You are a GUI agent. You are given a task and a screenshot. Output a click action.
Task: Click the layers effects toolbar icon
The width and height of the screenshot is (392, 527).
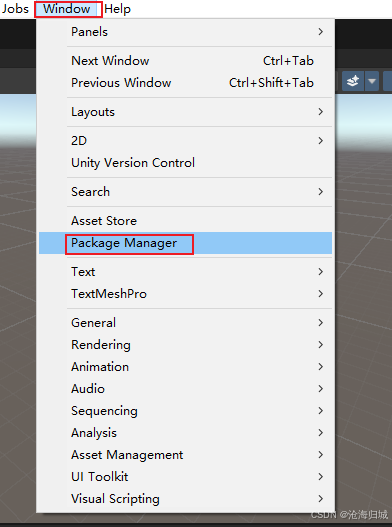point(353,81)
